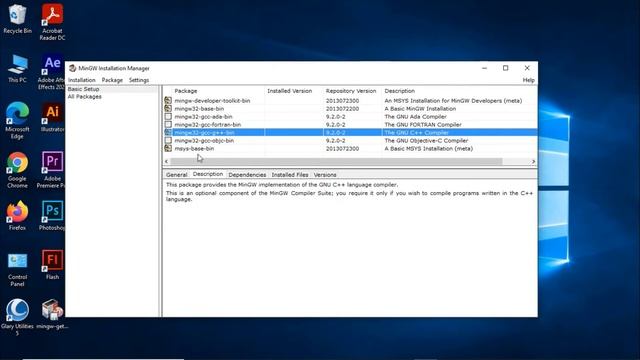Viewport: 640px width, 360px height.
Task: Click MinGW Installation Manager title bar icon
Action: point(73,68)
